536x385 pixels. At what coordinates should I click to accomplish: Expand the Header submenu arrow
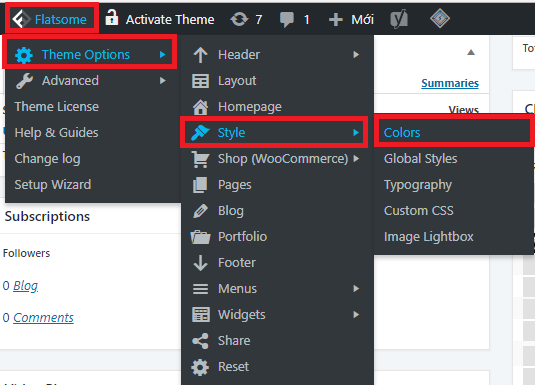point(356,54)
